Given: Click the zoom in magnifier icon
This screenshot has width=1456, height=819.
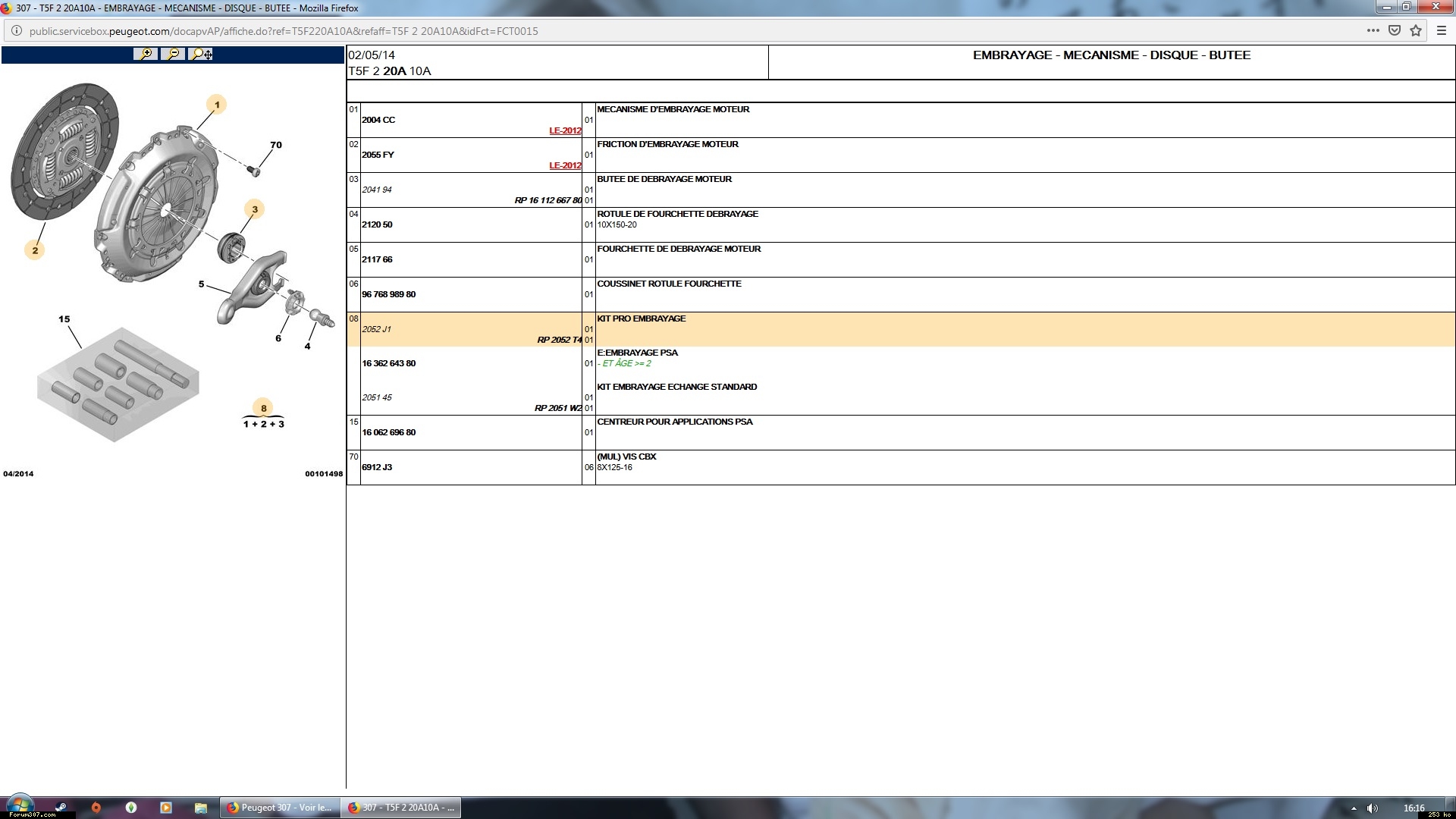Looking at the screenshot, I should 145,54.
